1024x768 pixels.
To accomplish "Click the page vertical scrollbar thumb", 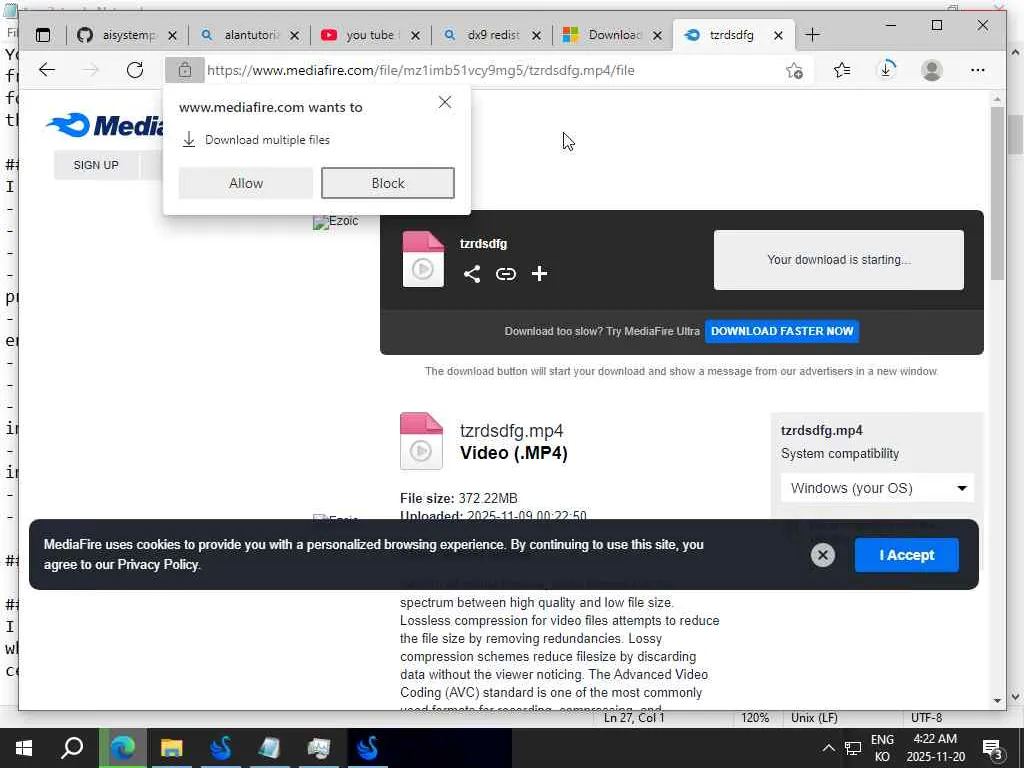I will point(997,193).
